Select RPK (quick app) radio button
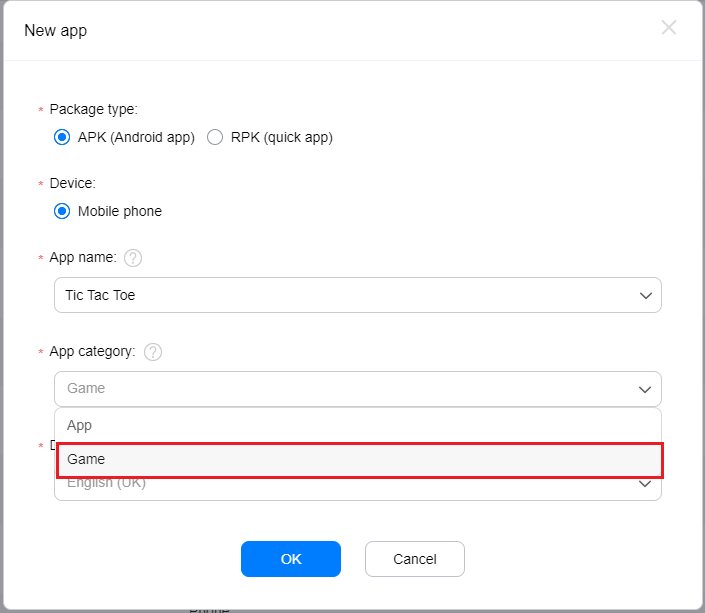 [215, 137]
